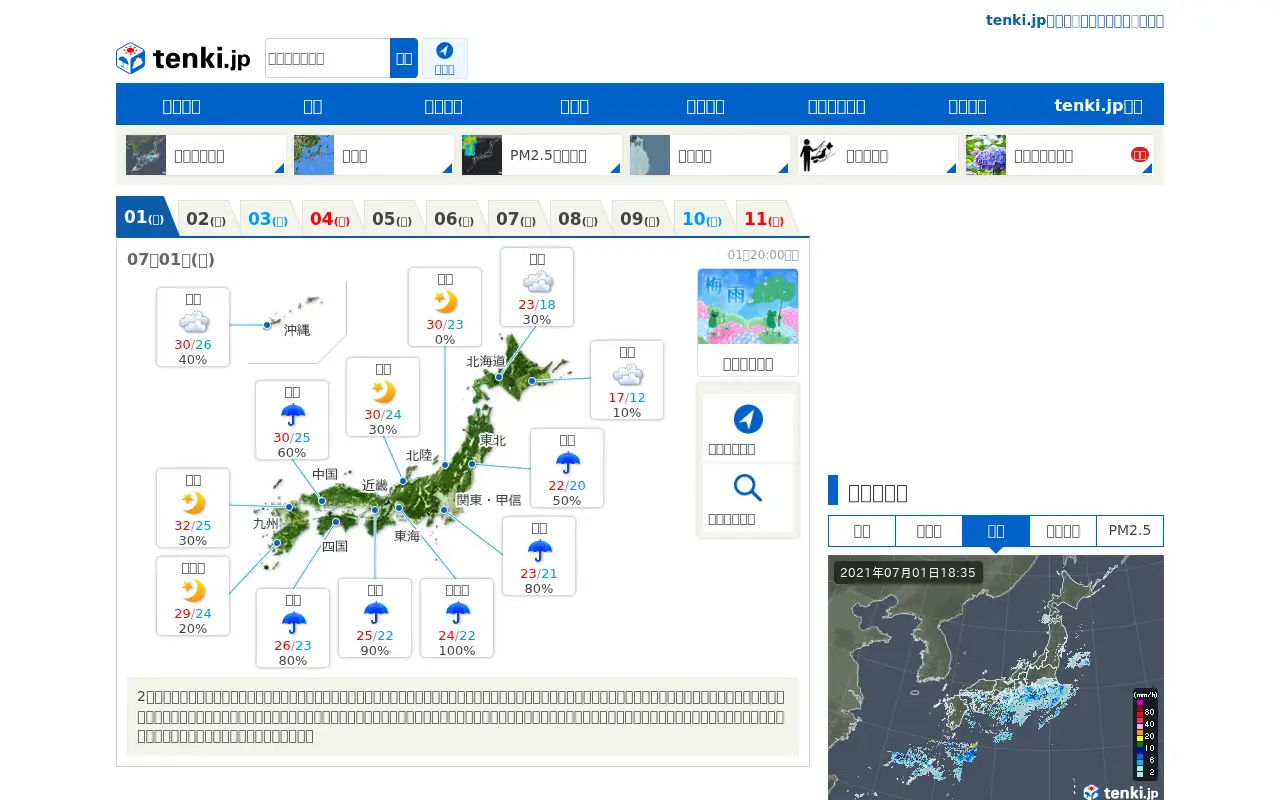Select the blue 10 date tab
Viewport: 1280px width, 800px height.
702,218
